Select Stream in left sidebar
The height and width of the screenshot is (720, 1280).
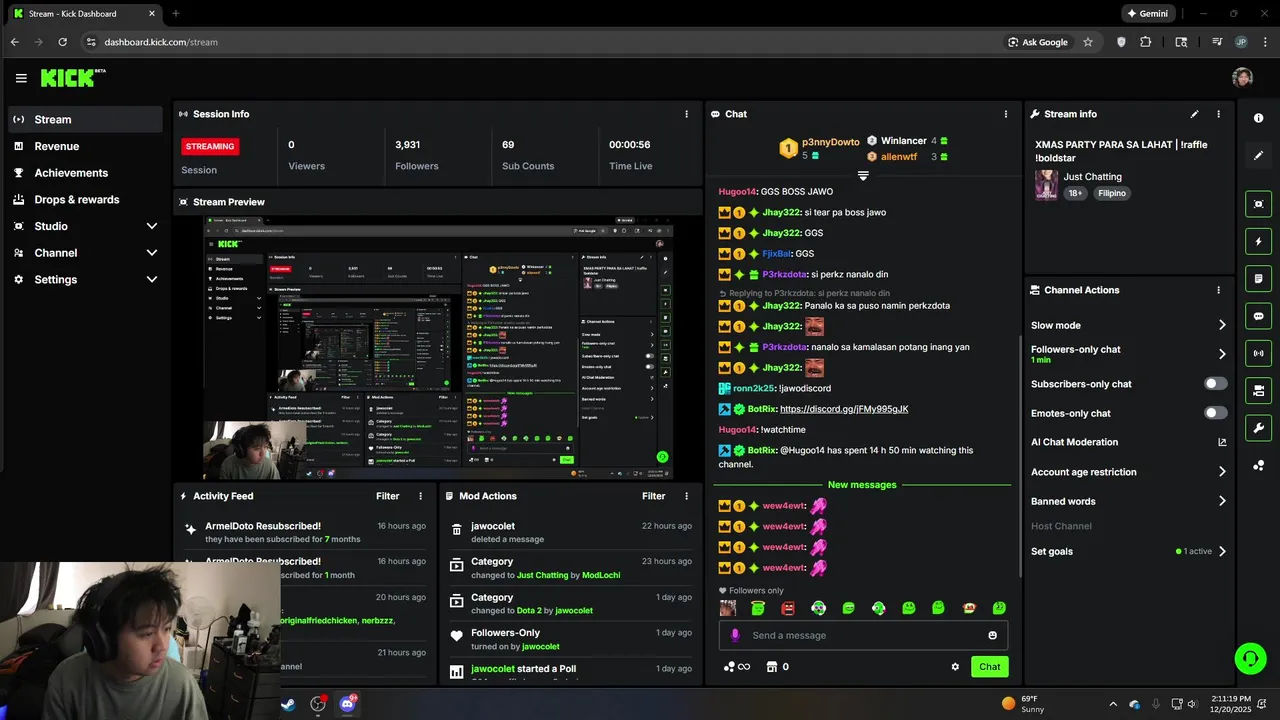pos(85,119)
